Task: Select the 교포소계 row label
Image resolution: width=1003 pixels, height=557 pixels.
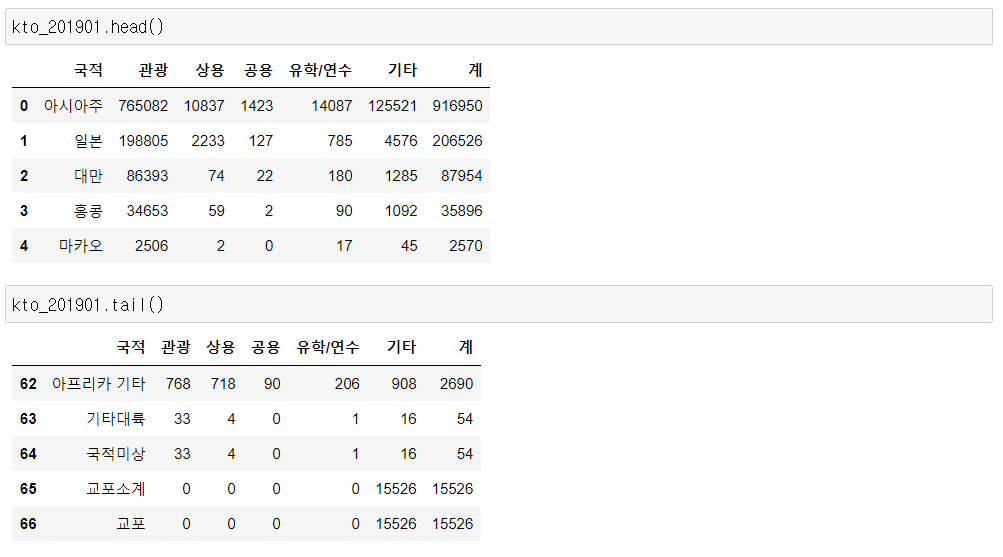Action: pyautogui.click(x=116, y=489)
